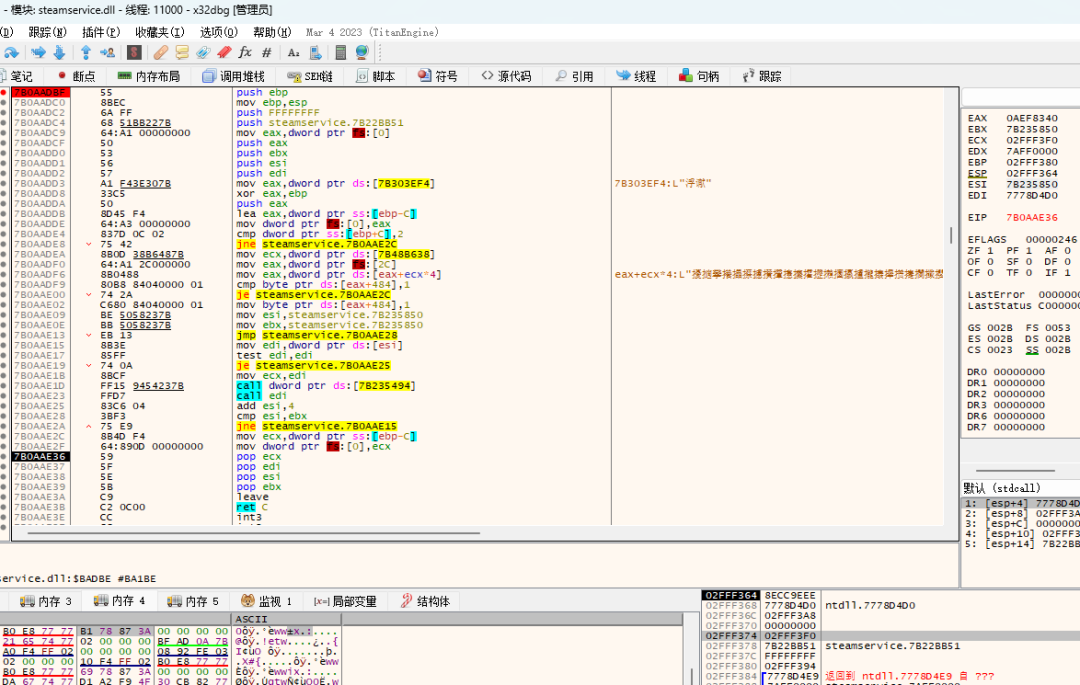The image size is (1080, 685).
Task: Click the globe icon in toolbar
Action: coord(362,52)
